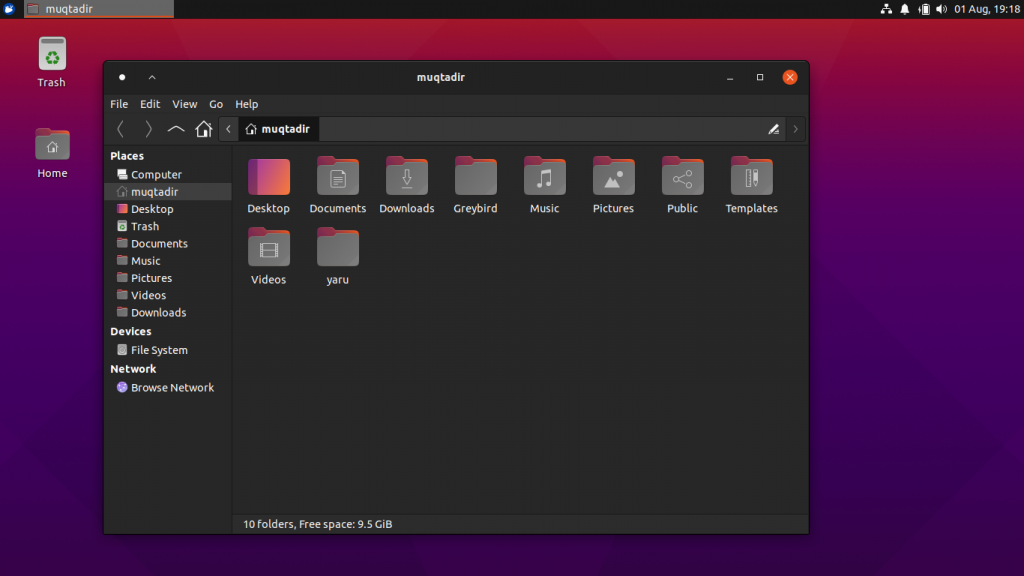
Task: Open the window menu button in the title bar
Action: point(122,77)
